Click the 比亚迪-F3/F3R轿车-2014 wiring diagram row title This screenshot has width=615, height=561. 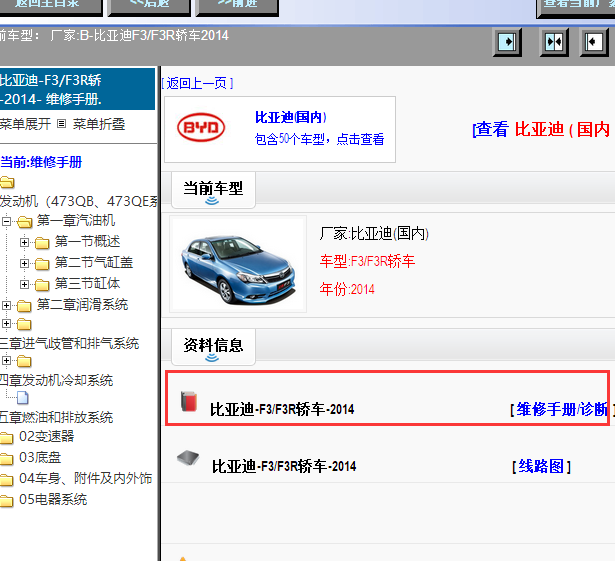(284, 466)
